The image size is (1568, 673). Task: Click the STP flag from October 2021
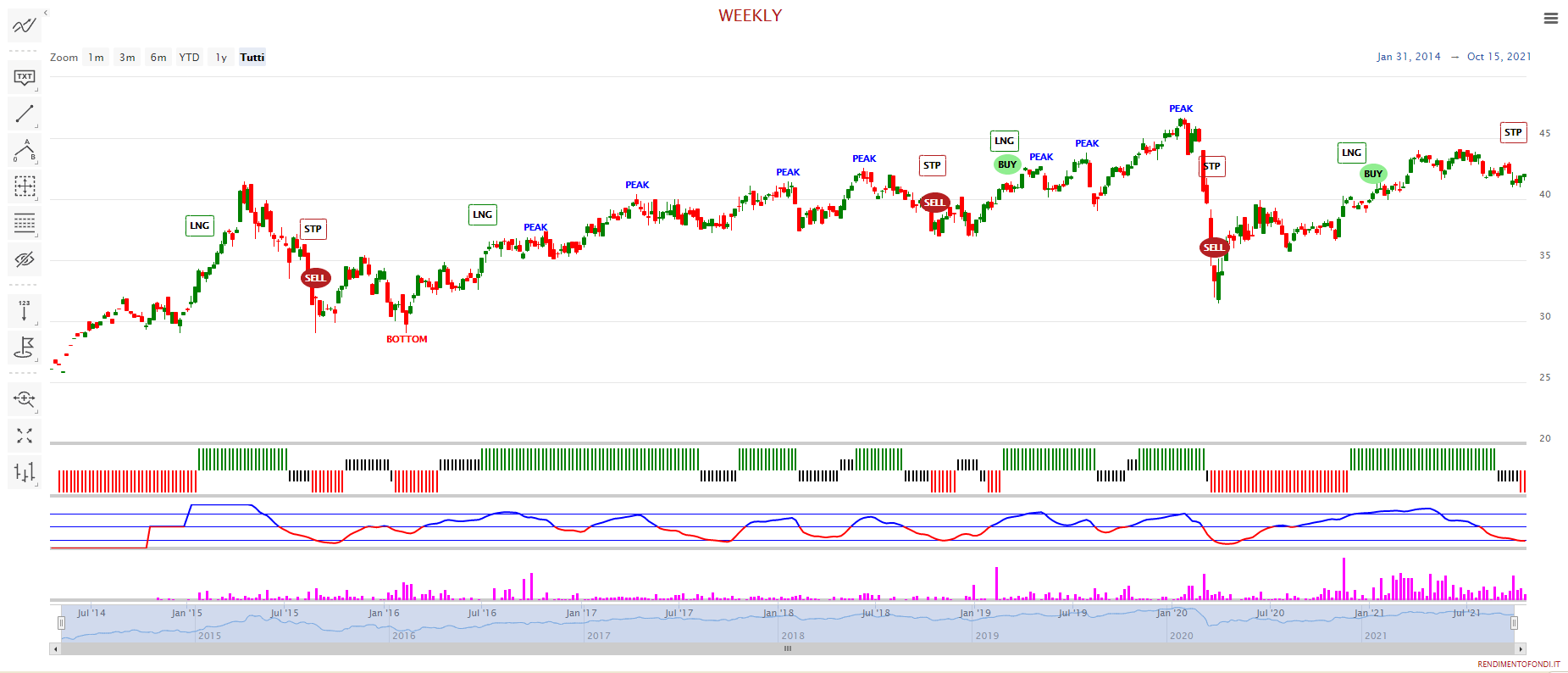(1514, 132)
